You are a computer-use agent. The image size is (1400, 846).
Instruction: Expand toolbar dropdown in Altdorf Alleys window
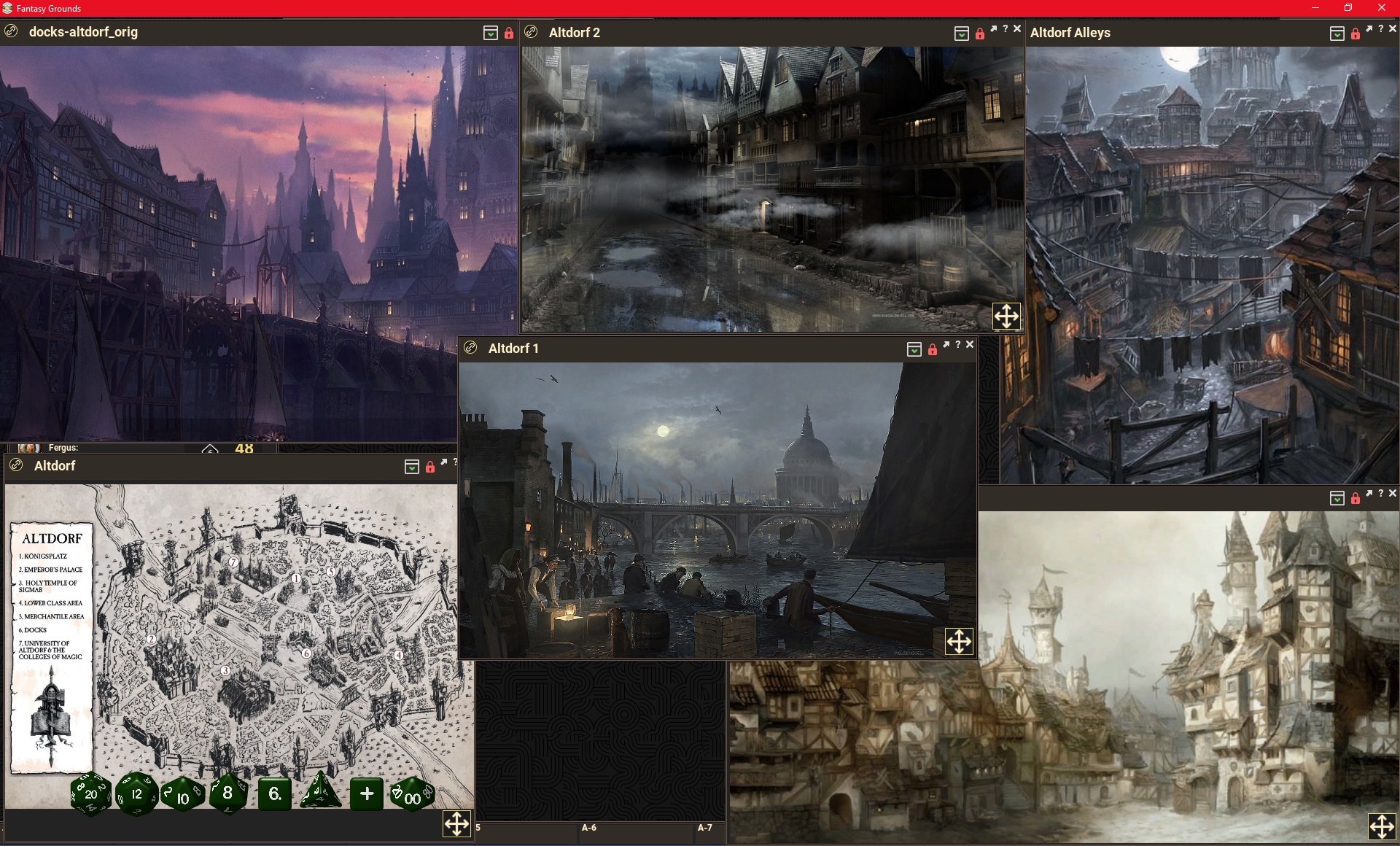coord(1337,34)
